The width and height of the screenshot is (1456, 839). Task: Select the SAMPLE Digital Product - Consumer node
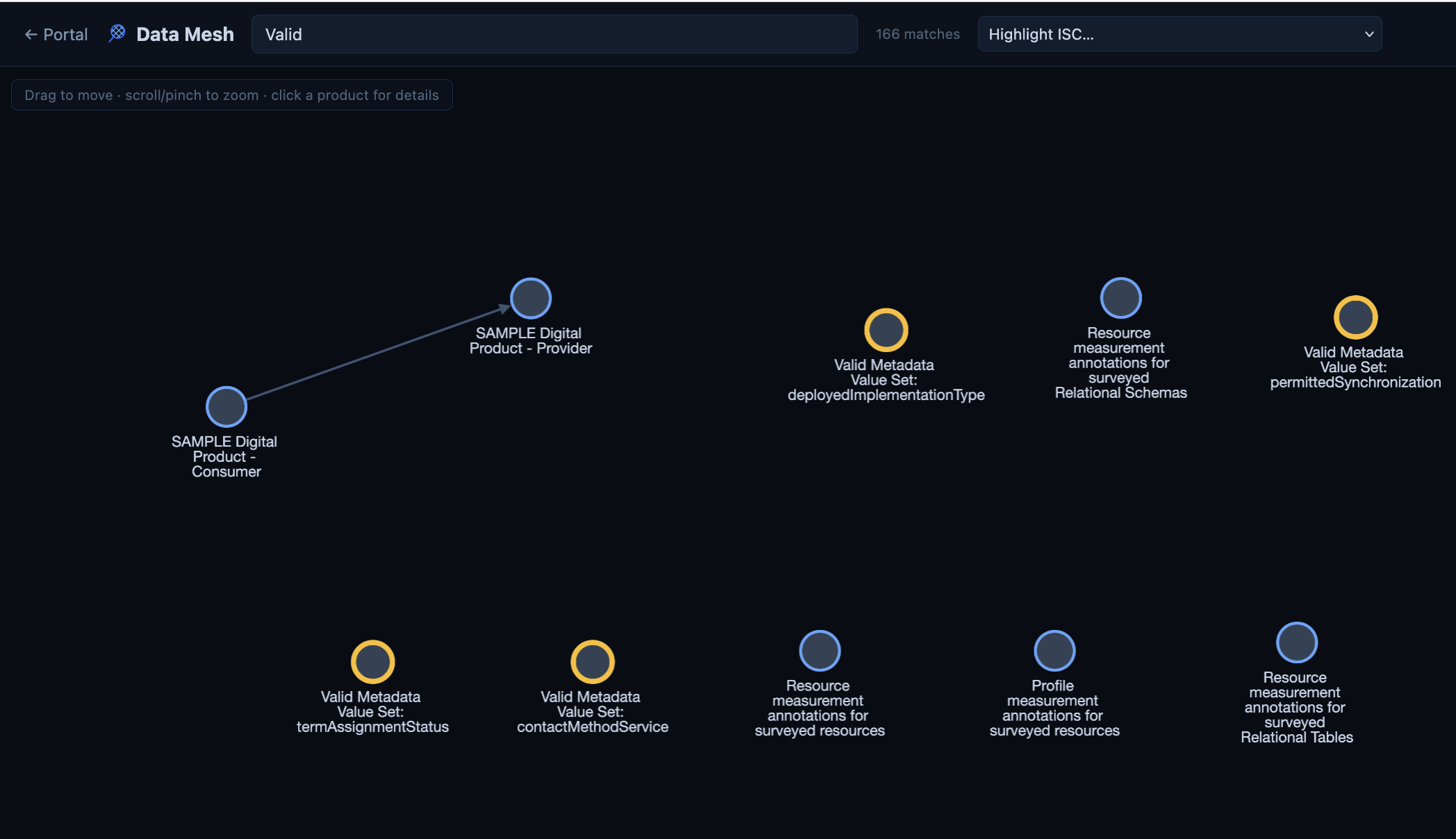pyautogui.click(x=226, y=407)
